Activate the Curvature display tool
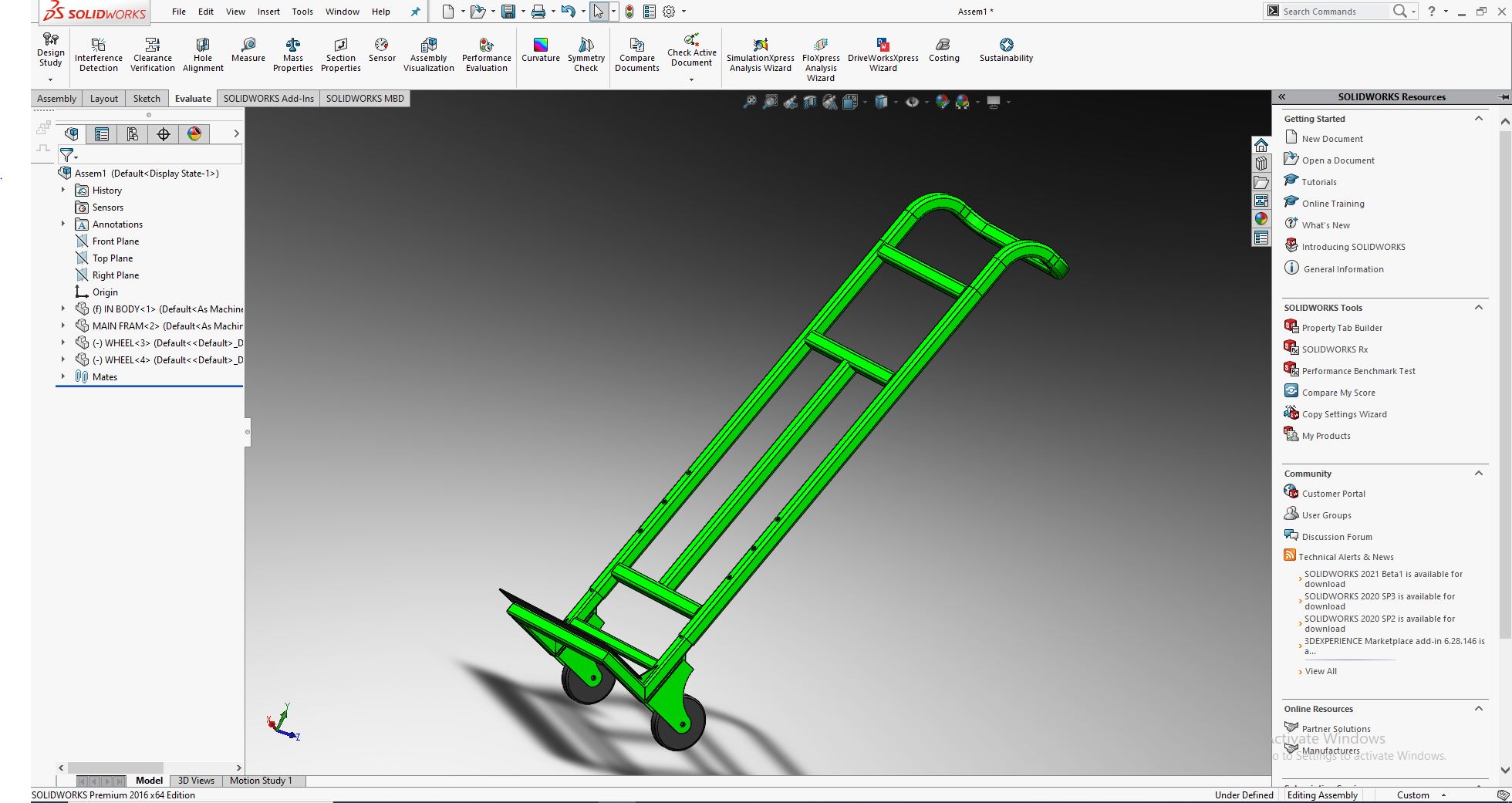1512x803 pixels. point(541,50)
